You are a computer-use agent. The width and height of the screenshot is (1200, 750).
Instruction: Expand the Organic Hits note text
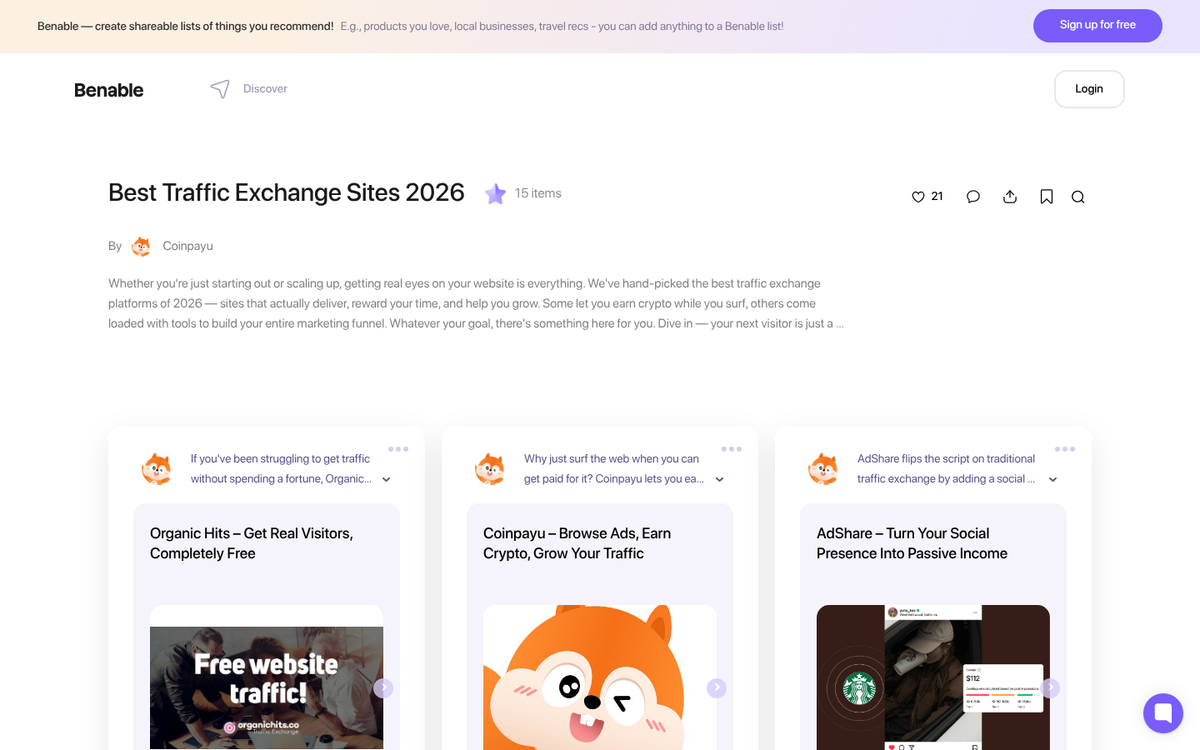[387, 480]
